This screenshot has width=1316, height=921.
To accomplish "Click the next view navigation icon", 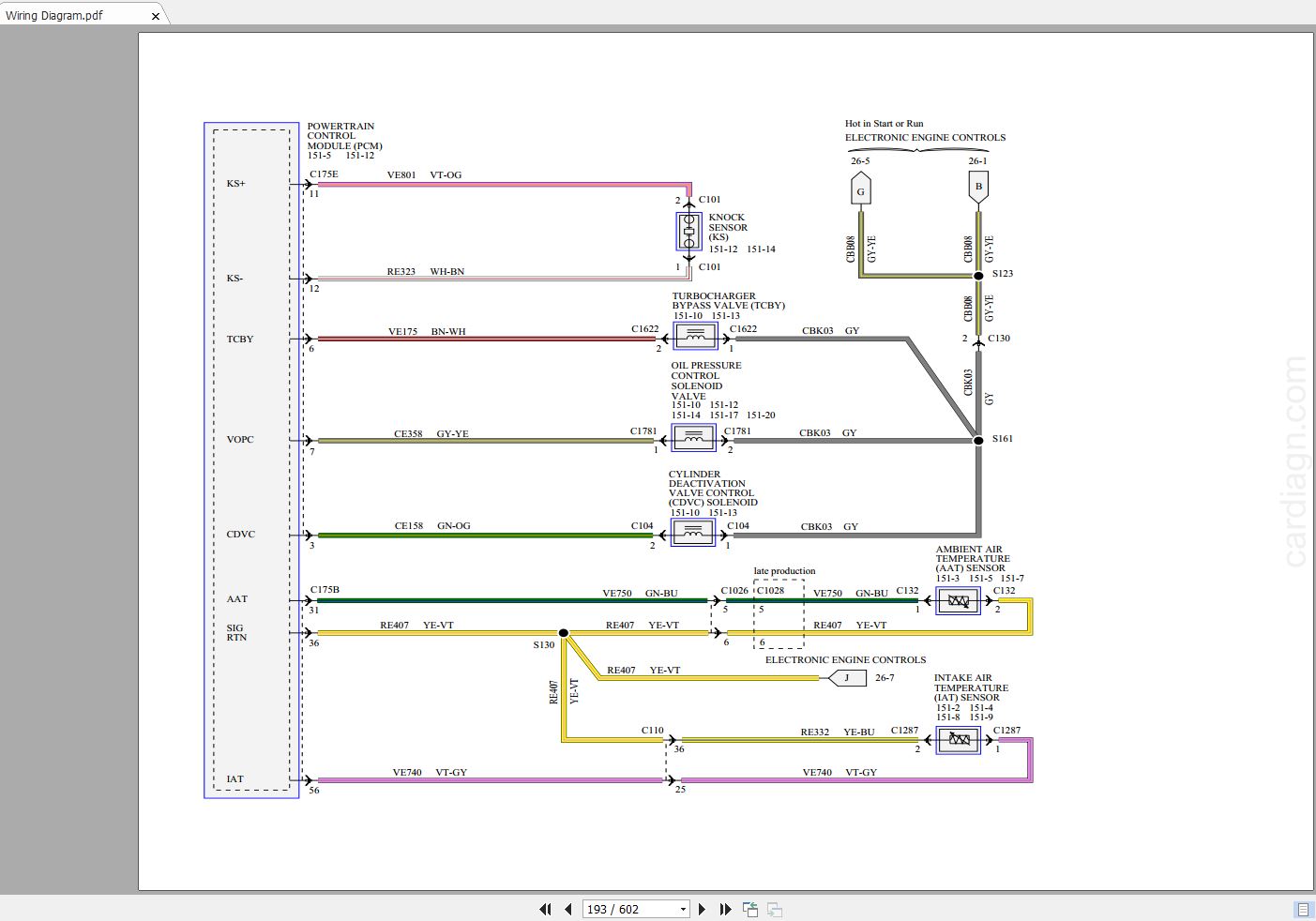I will click(x=775, y=909).
